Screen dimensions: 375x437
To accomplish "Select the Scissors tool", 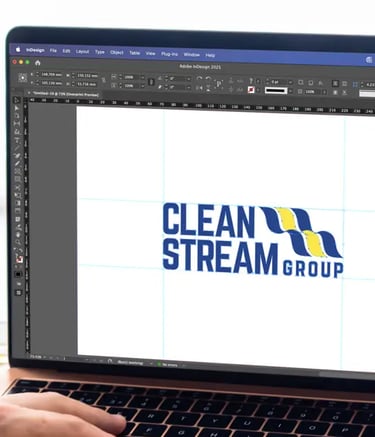I will (17, 187).
